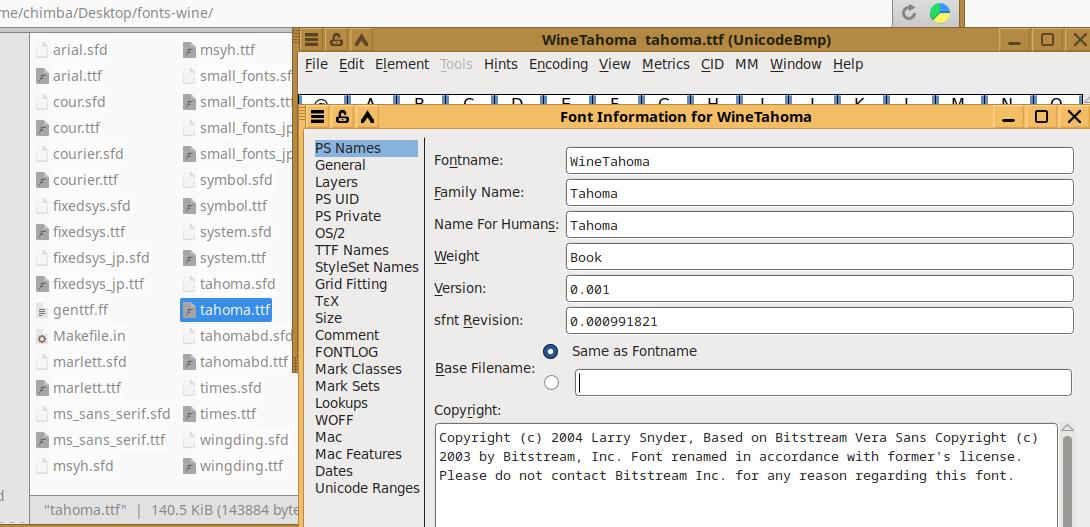Click the cour.ttf font file icon
Screen dimensions: 1090x527
tap(42, 128)
